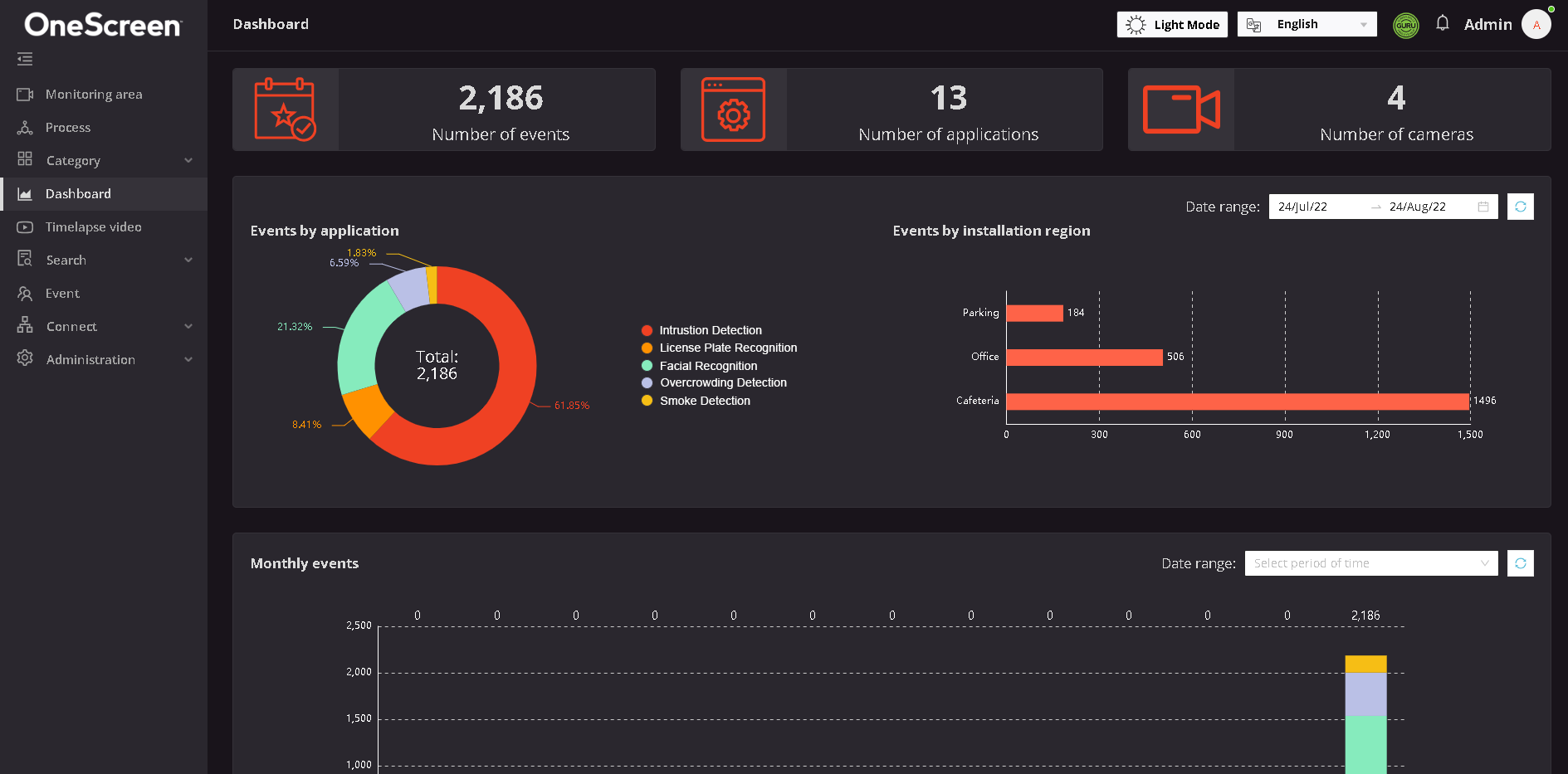Toggle Intrusion Detection legend entry
This screenshot has height=774, width=1568.
click(x=701, y=330)
